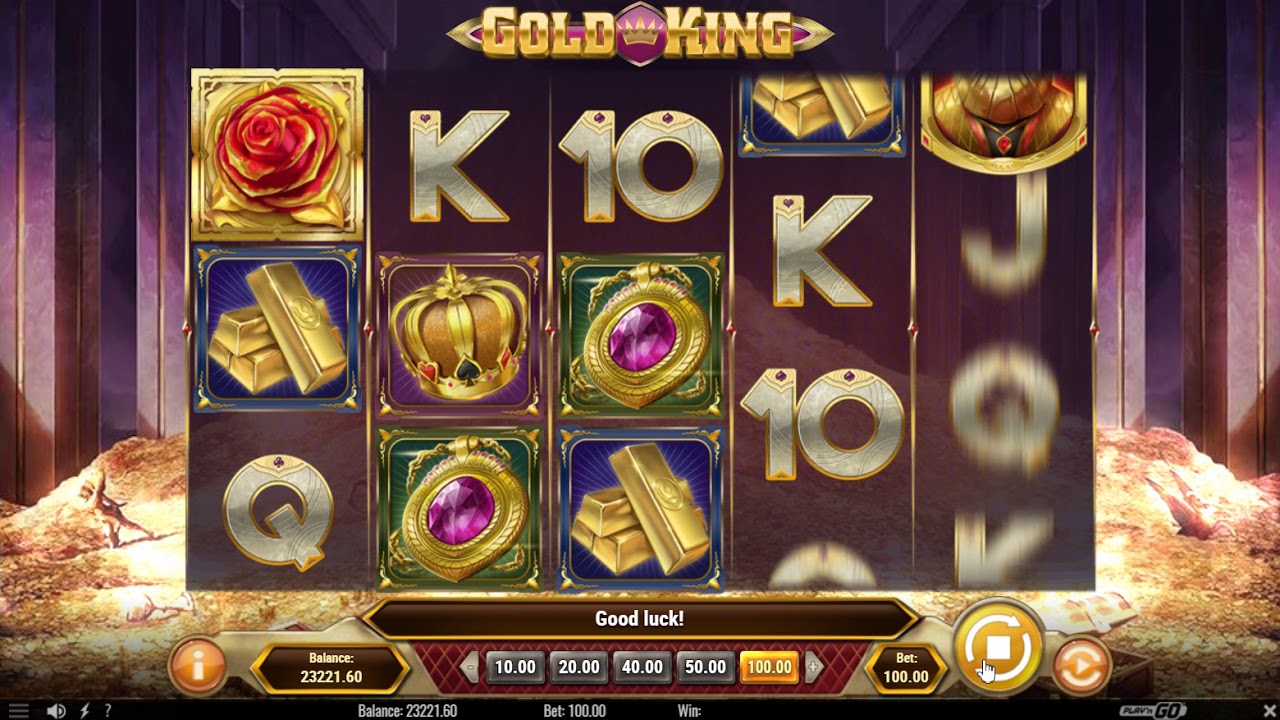
Task: Choose the 50.00 bet amount
Action: coord(705,667)
